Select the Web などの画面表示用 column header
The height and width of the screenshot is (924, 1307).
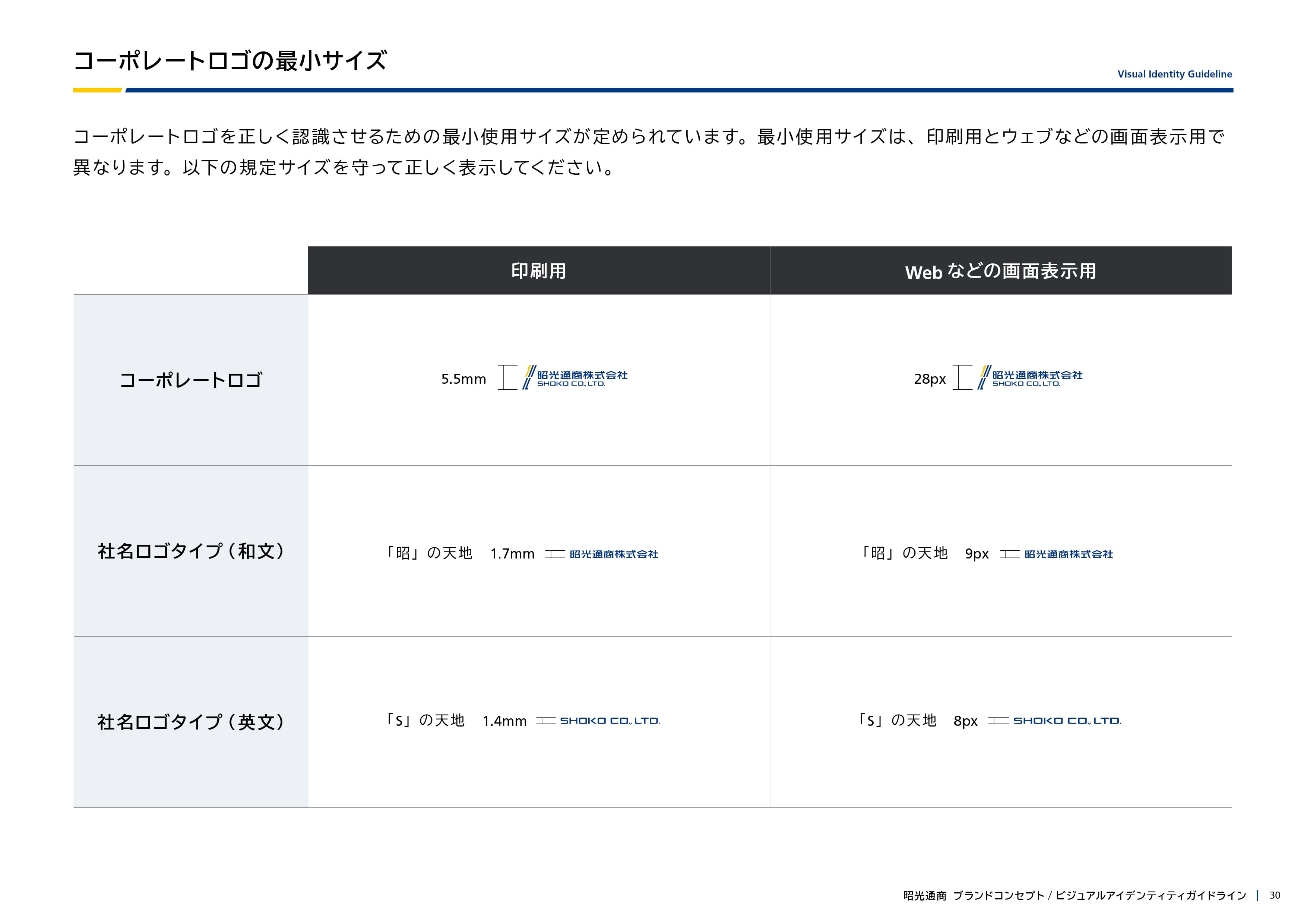coord(1000,271)
